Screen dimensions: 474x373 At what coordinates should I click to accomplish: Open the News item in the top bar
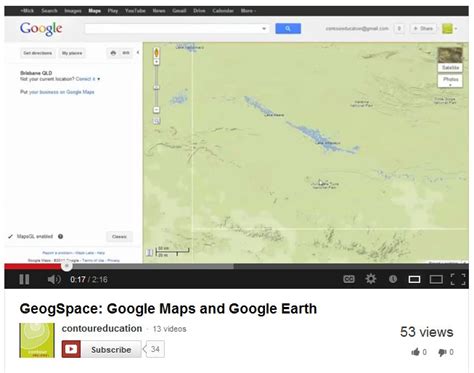[159, 11]
